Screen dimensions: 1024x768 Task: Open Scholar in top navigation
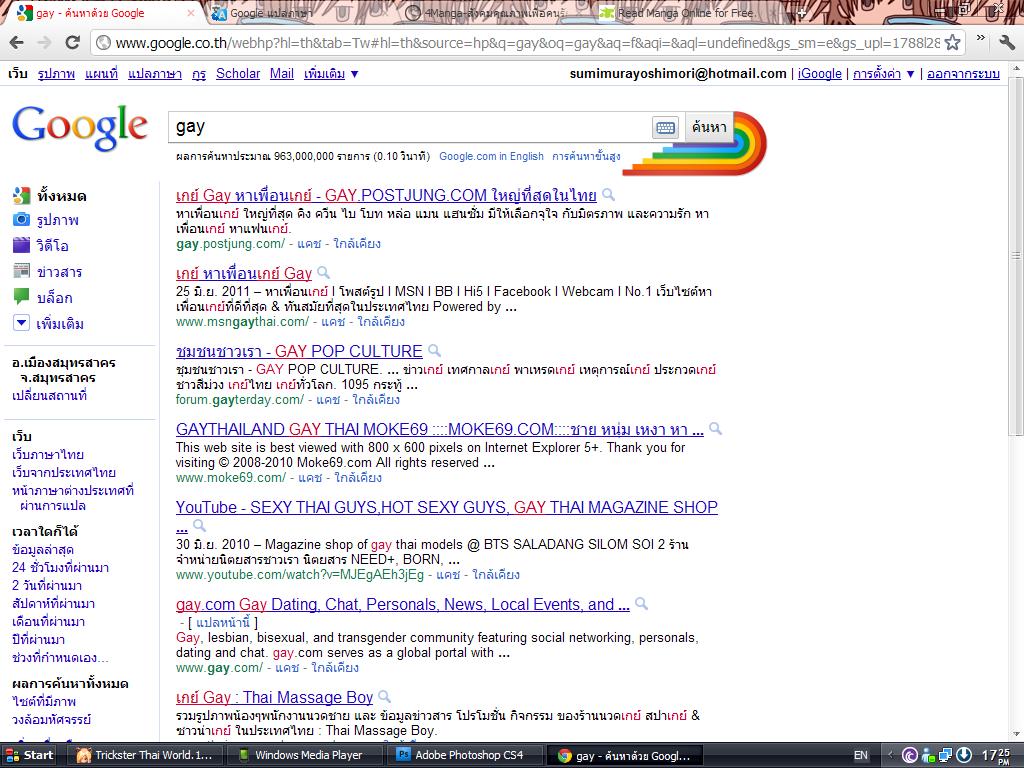point(238,74)
